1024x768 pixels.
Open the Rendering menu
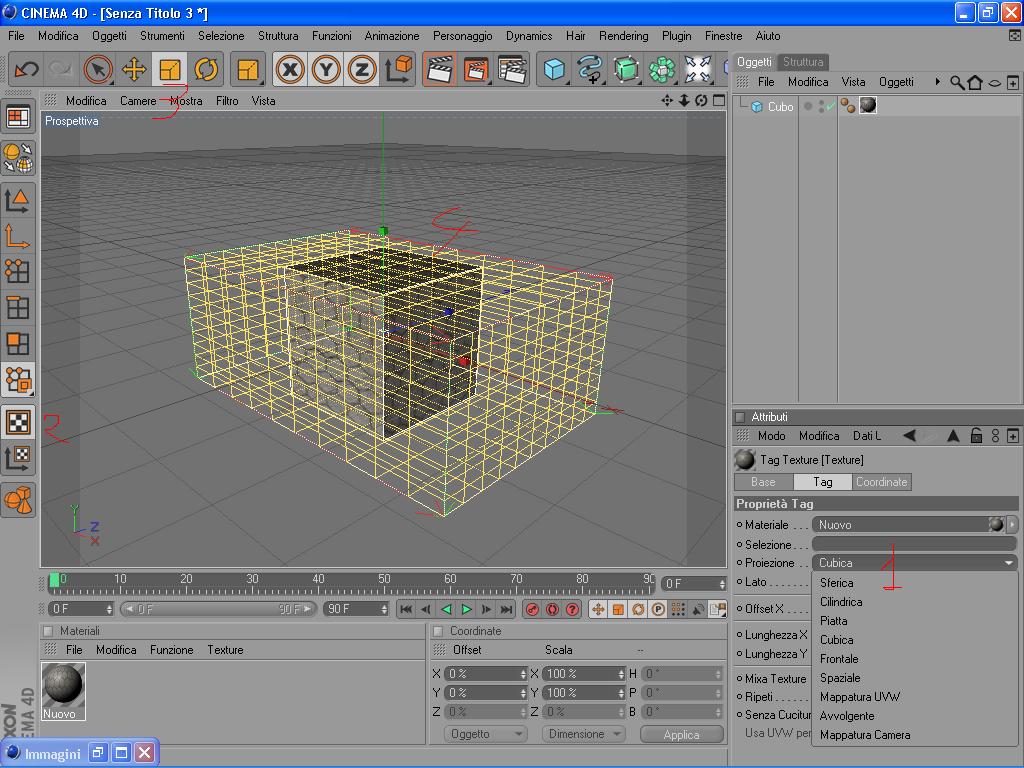[623, 36]
